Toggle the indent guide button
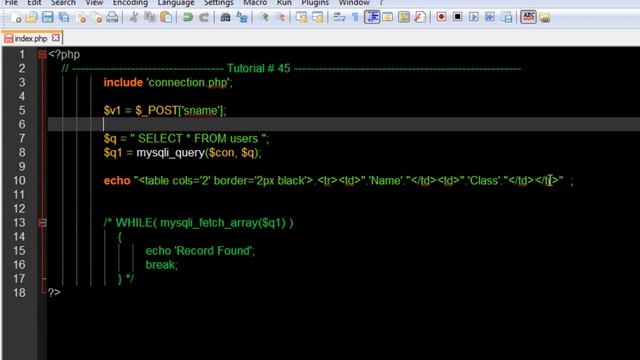 372,18
